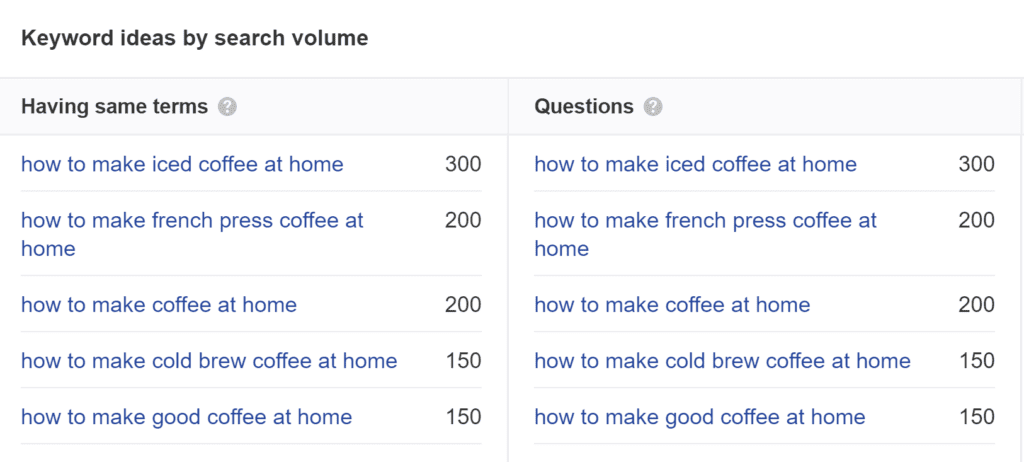Open cold brew coffee keyword under Having same terms

[209, 361]
